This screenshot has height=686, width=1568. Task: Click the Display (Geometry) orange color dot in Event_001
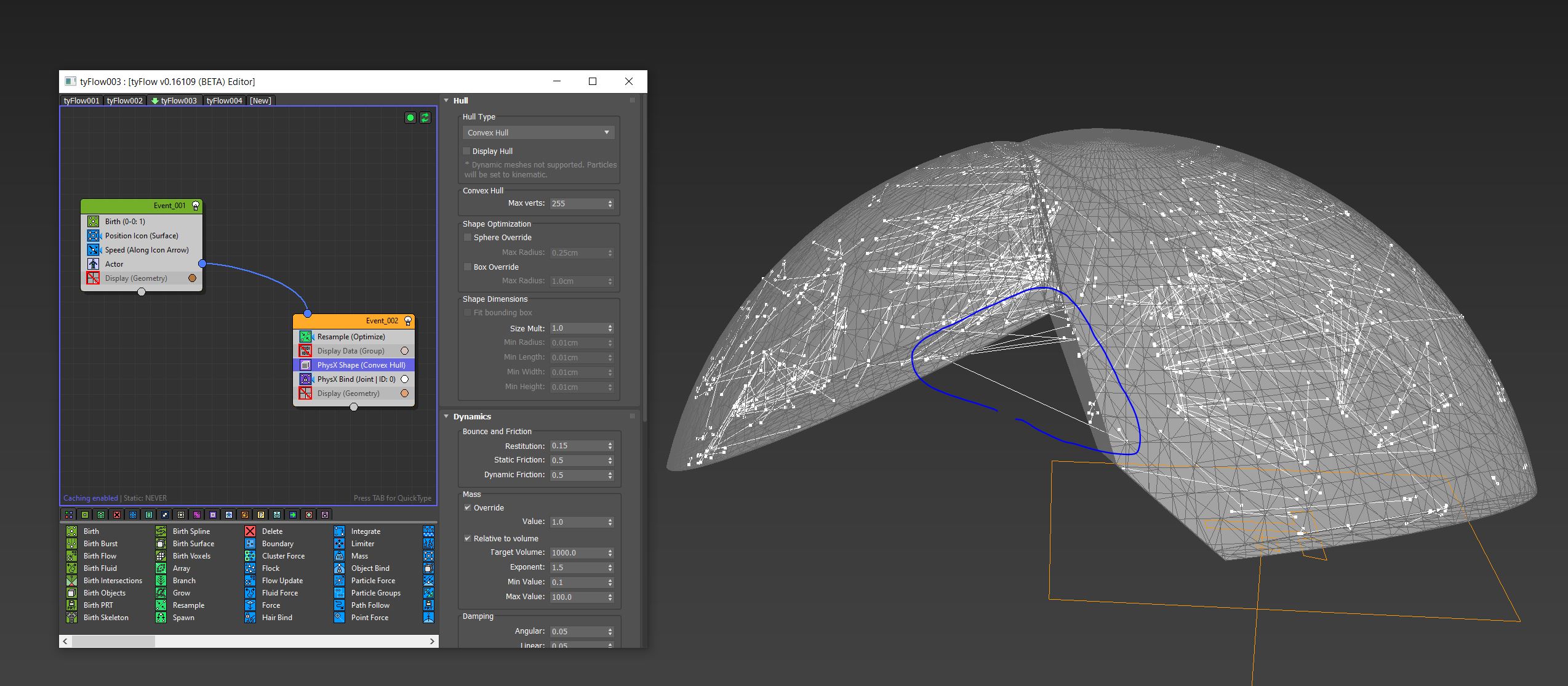coord(192,278)
